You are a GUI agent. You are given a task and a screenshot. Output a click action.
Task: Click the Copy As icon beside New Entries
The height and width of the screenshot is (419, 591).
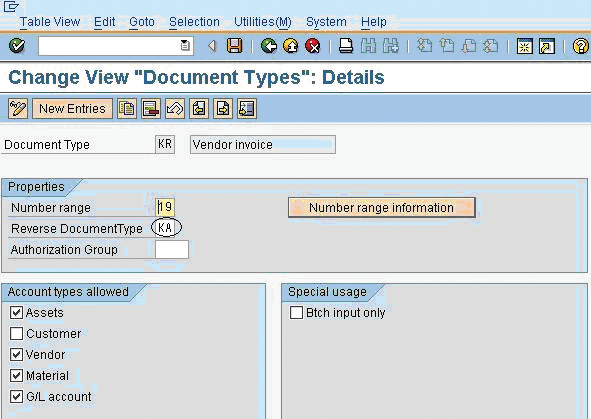[x=127, y=109]
